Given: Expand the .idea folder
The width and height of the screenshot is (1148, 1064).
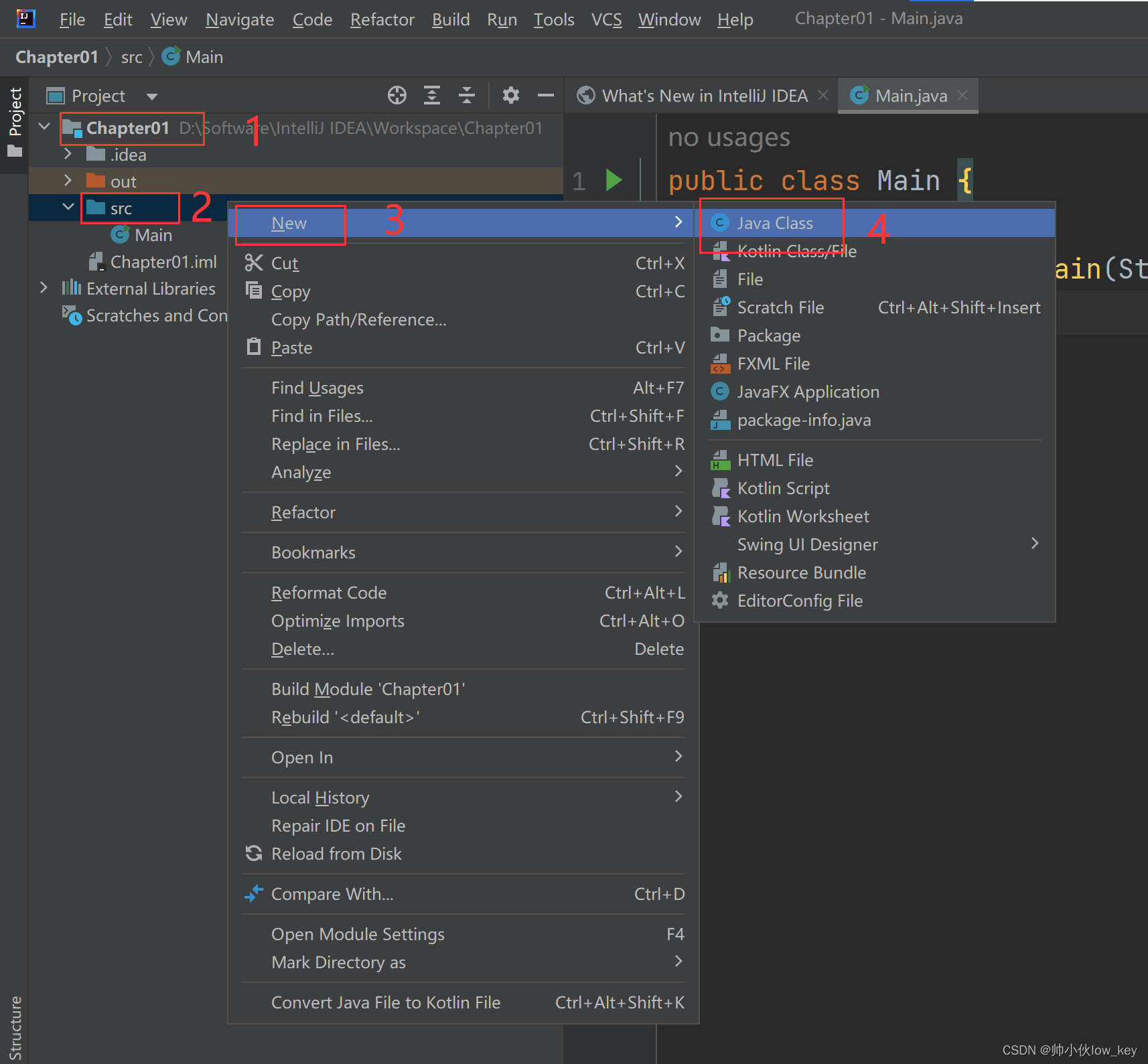Looking at the screenshot, I should coord(68,153).
